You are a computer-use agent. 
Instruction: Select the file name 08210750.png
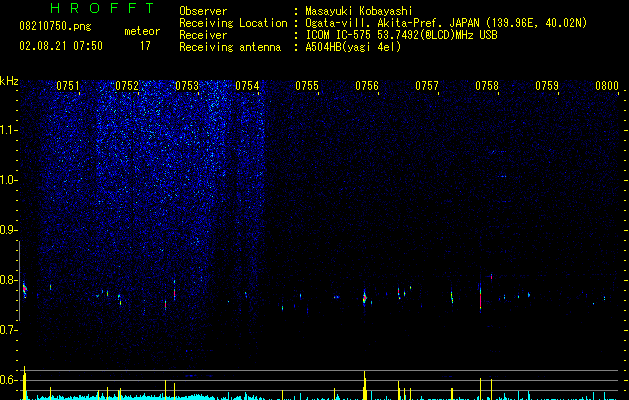point(55,27)
